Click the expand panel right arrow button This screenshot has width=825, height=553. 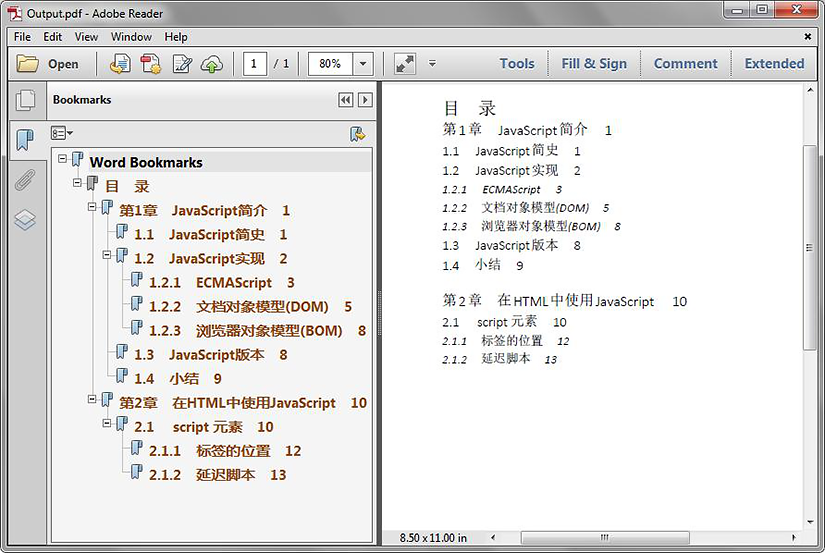(365, 100)
